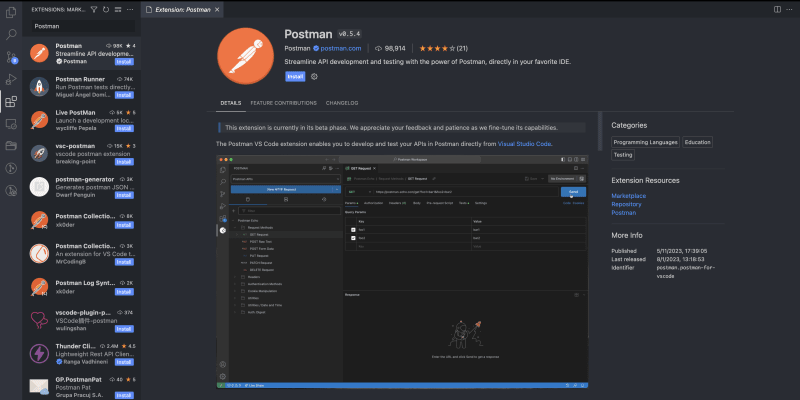The width and height of the screenshot is (800, 400).
Task: Select the Postman Runner list entry title
Action: point(80,79)
